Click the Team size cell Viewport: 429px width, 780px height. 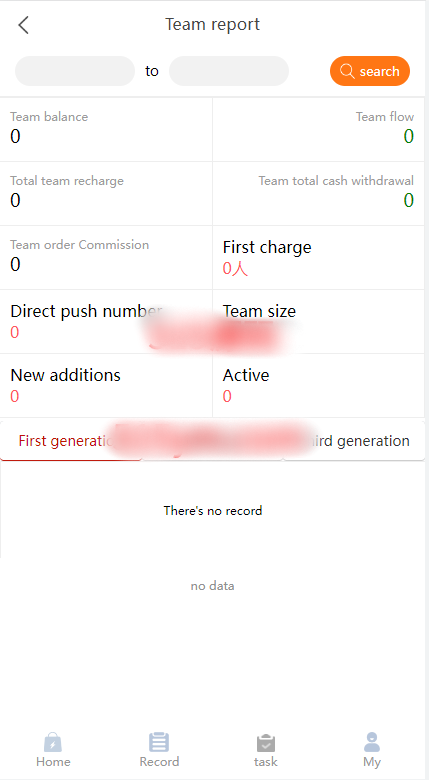tap(319, 322)
